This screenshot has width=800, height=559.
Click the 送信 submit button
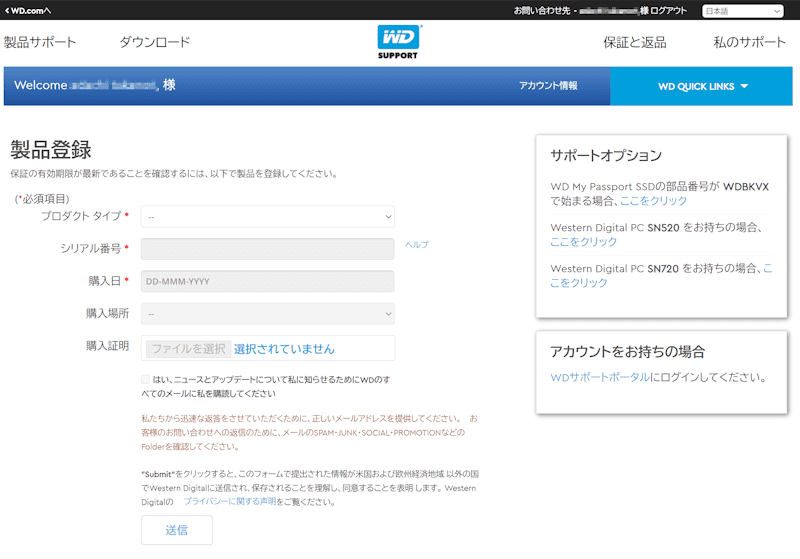pyautogui.click(x=177, y=530)
